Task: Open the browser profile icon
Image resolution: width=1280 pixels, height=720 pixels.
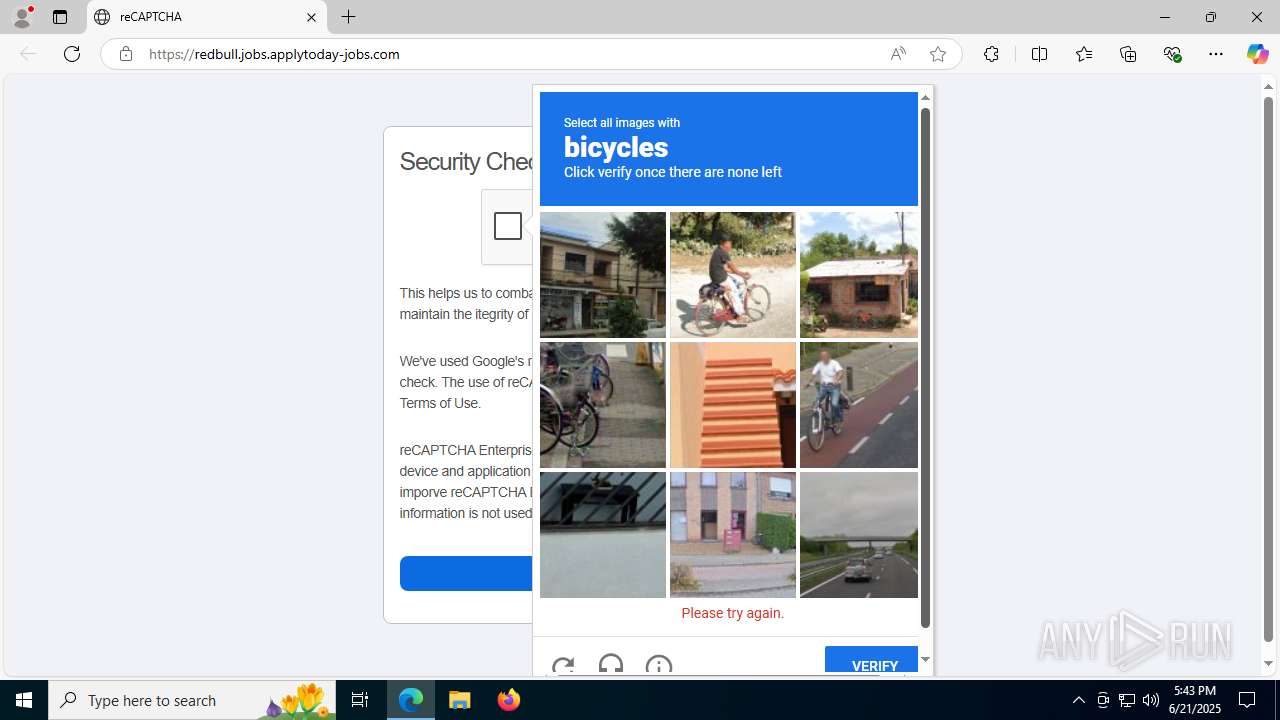Action: (22, 17)
